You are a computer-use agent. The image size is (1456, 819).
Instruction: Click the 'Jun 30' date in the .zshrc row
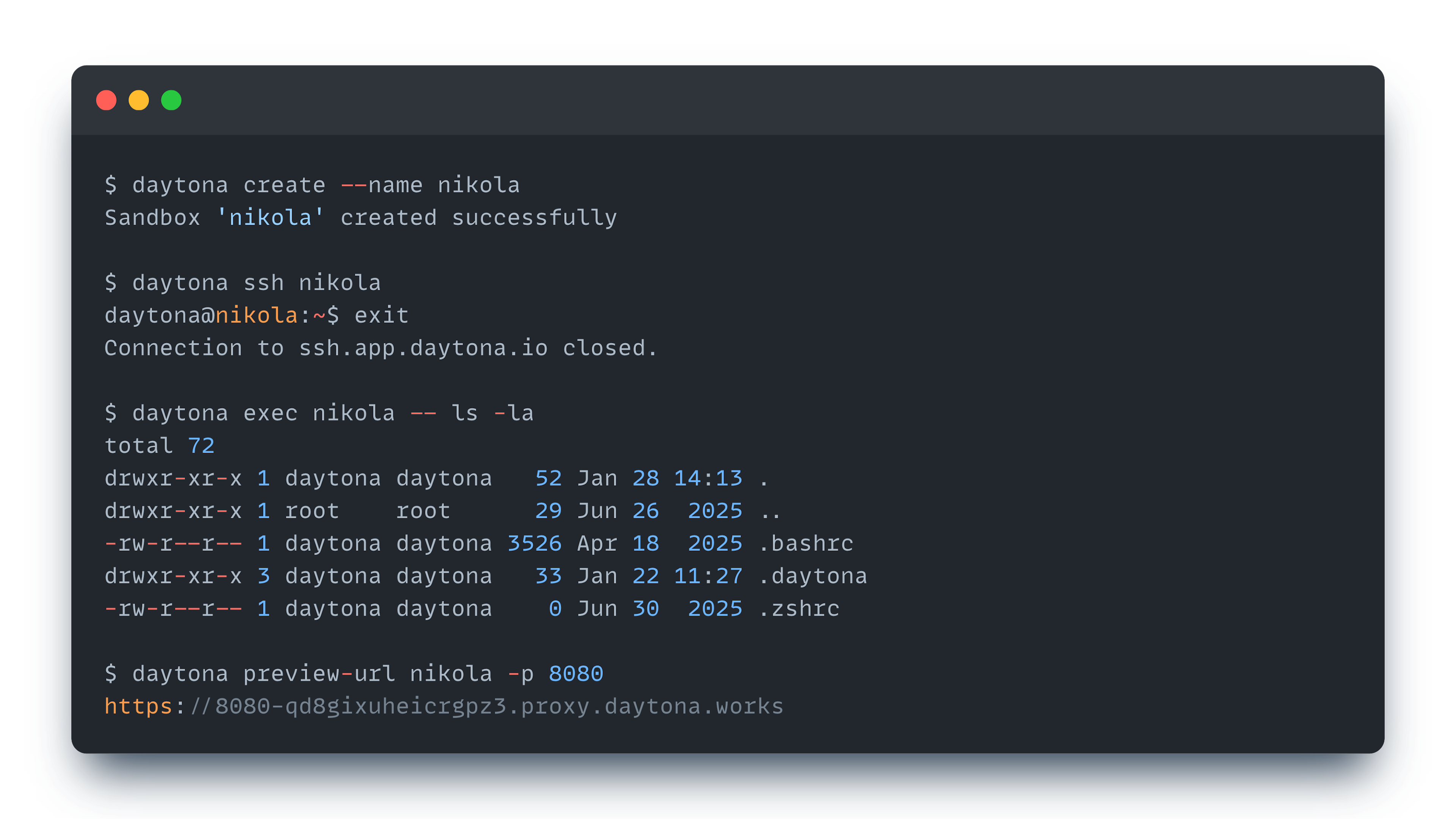[x=618, y=608]
